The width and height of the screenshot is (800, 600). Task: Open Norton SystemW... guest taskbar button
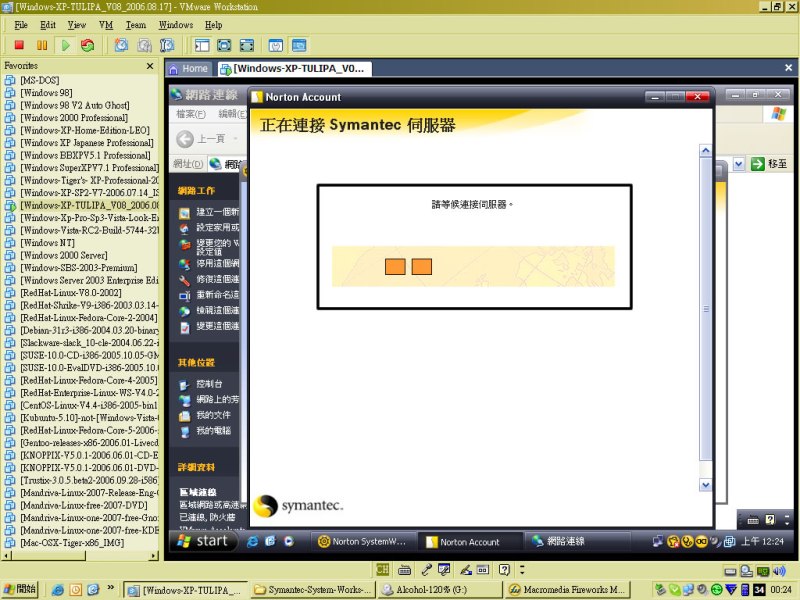363,542
